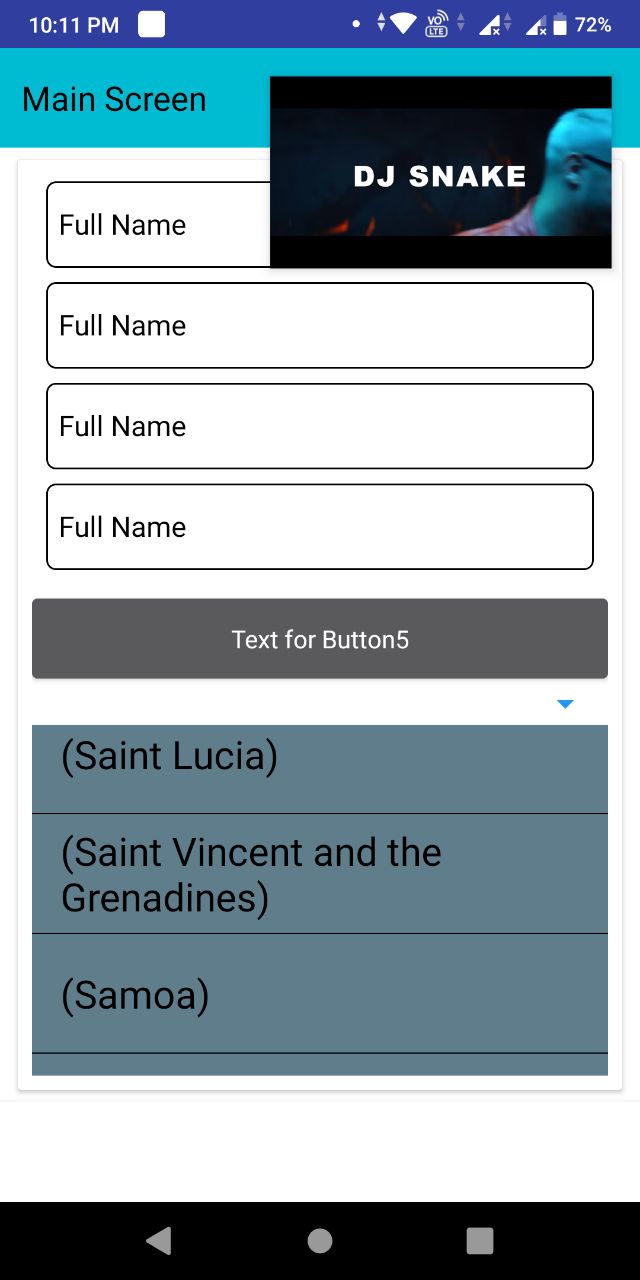Screen dimensions: 640x1280
Task: Click the fourth Full Name input field
Action: [x=320, y=527]
